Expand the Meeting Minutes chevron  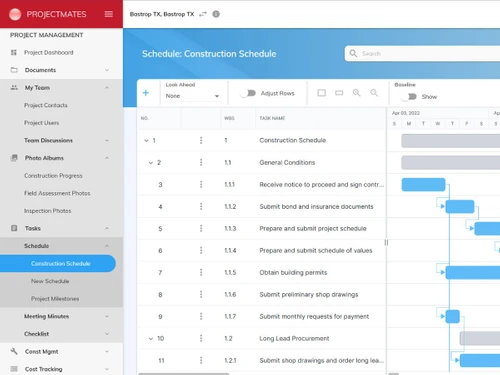point(107,316)
